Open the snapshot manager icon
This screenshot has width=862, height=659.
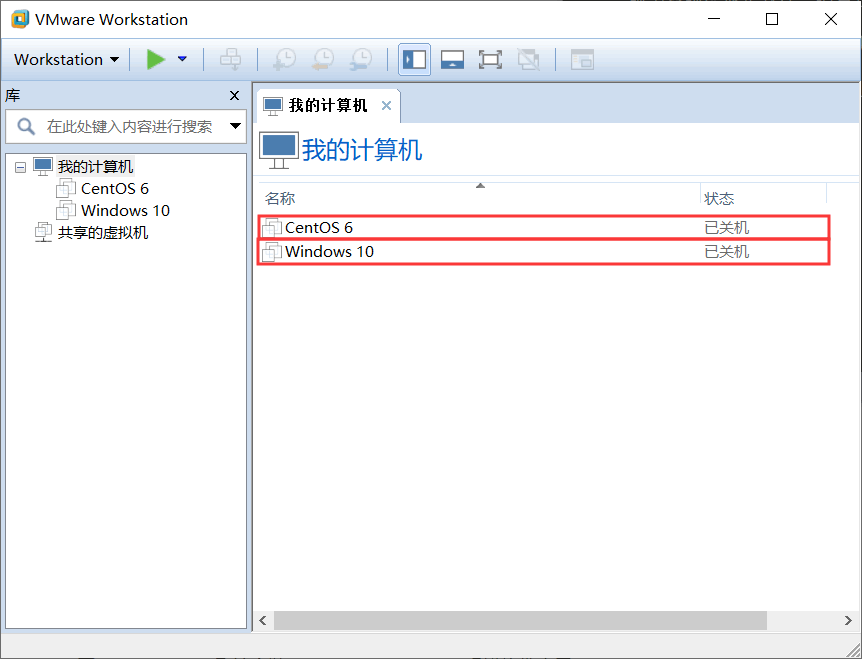pyautogui.click(x=360, y=60)
